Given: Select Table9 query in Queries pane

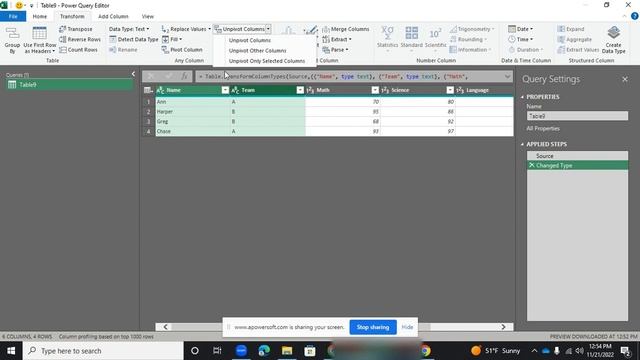Looking at the screenshot, I should pyautogui.click(x=69, y=85).
